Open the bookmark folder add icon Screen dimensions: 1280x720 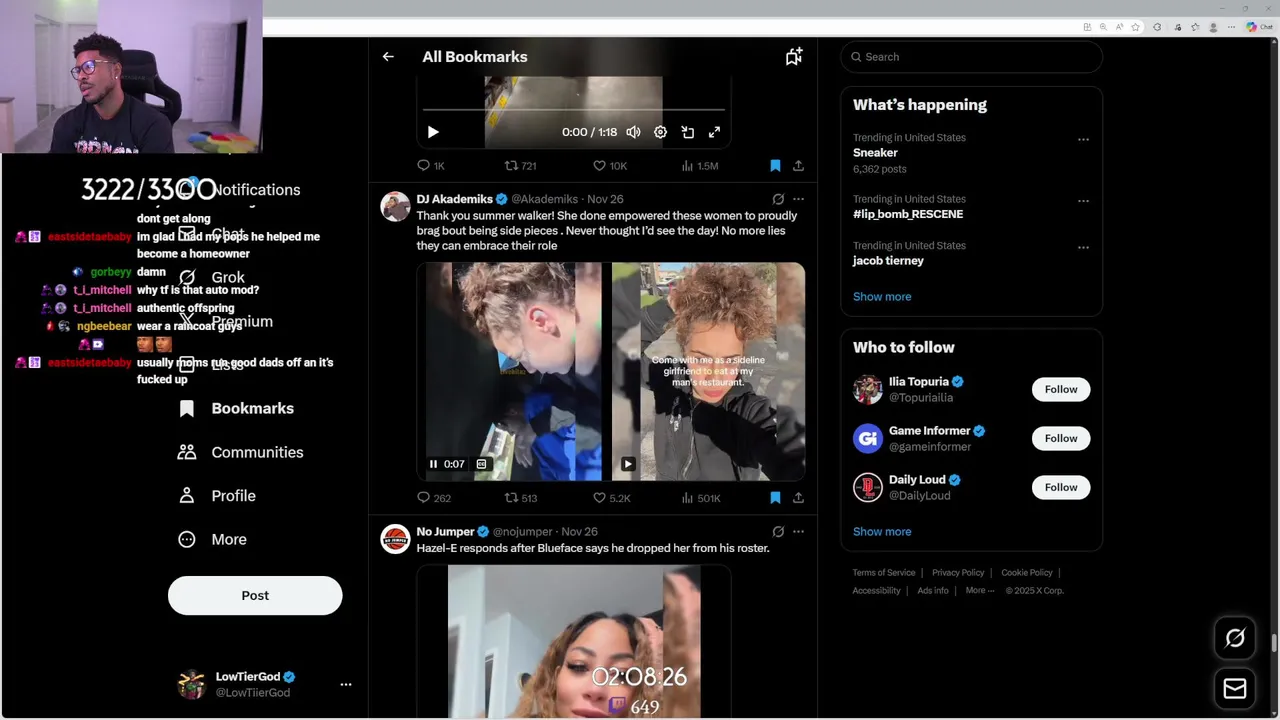pos(794,57)
